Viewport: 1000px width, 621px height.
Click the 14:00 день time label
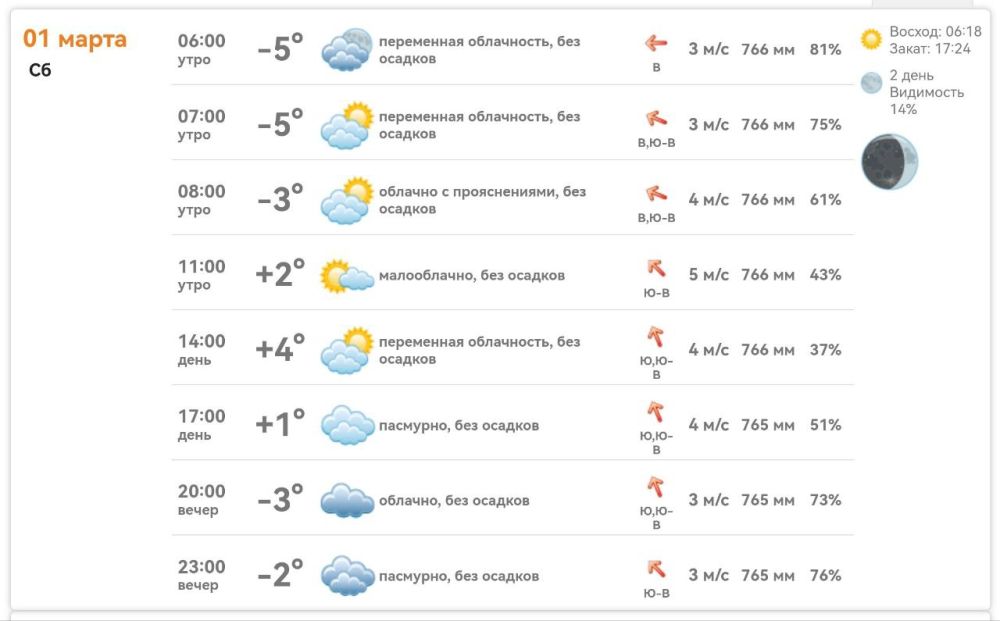(x=202, y=349)
